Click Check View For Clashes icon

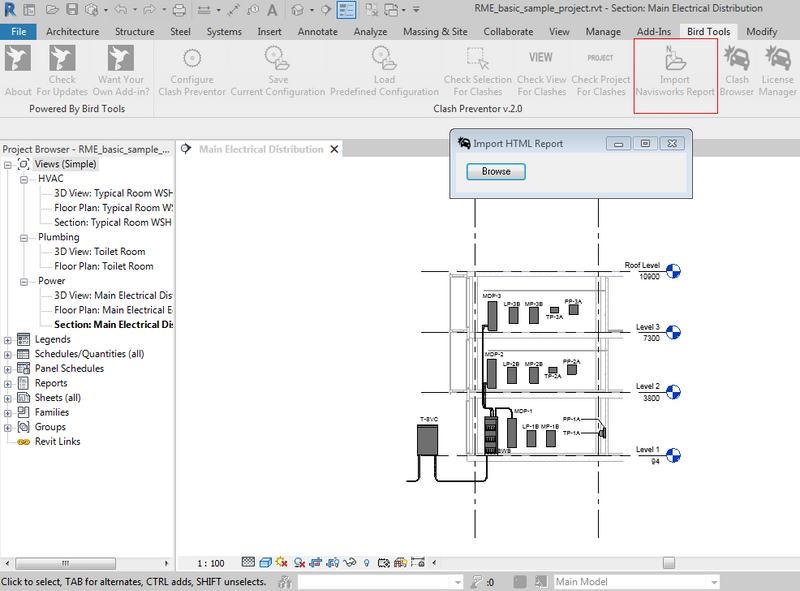541,58
